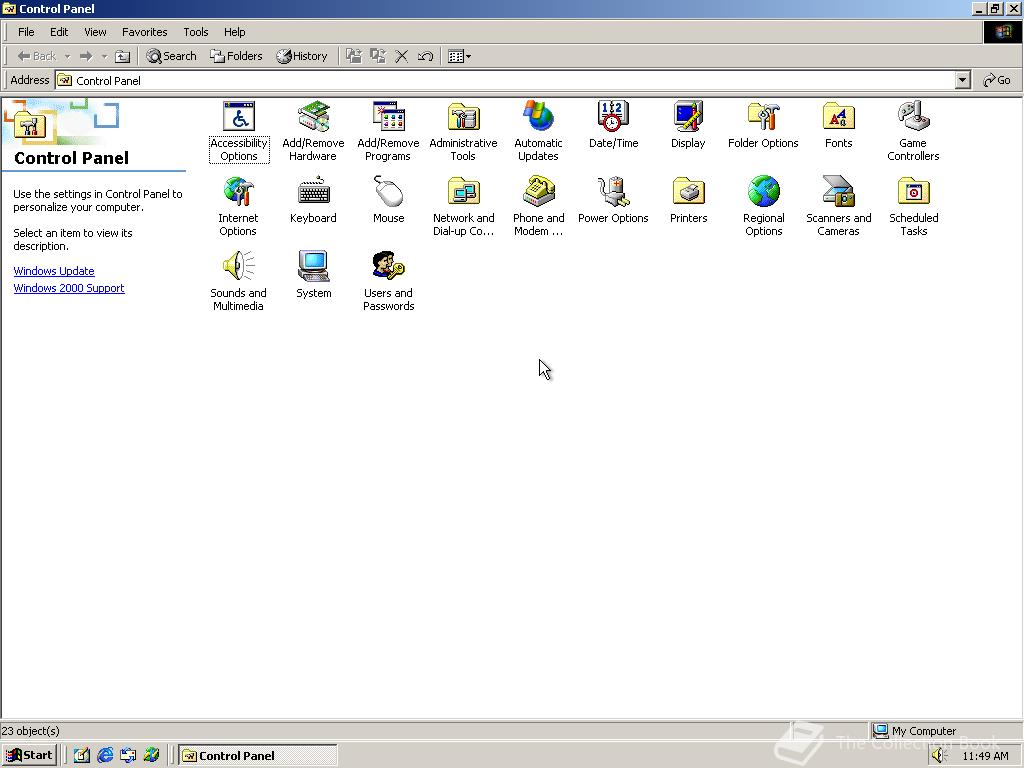Select Scanners and Cameras icon
1024x768 pixels.
click(839, 206)
